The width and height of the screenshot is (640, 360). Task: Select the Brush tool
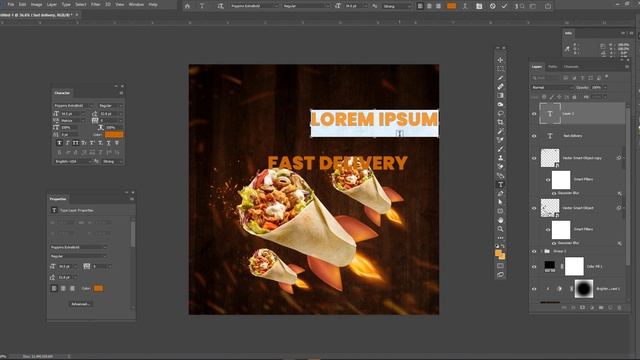(500, 149)
